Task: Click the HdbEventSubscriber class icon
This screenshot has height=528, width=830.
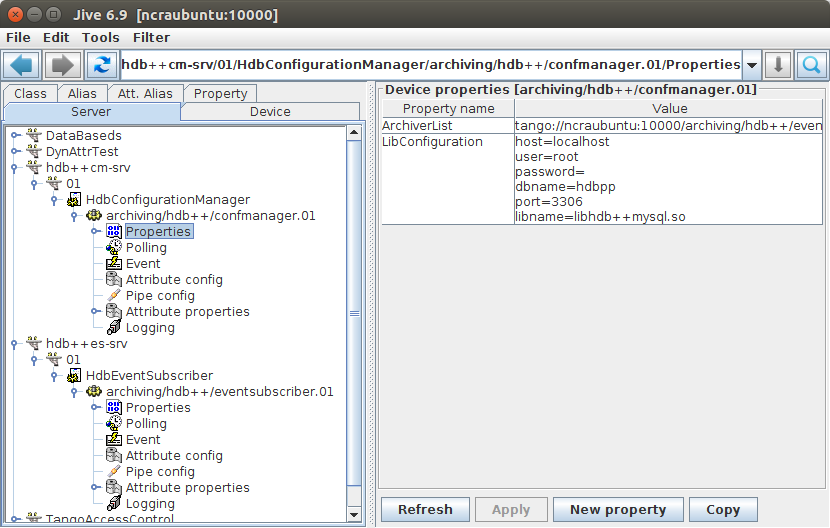Action: coord(74,375)
